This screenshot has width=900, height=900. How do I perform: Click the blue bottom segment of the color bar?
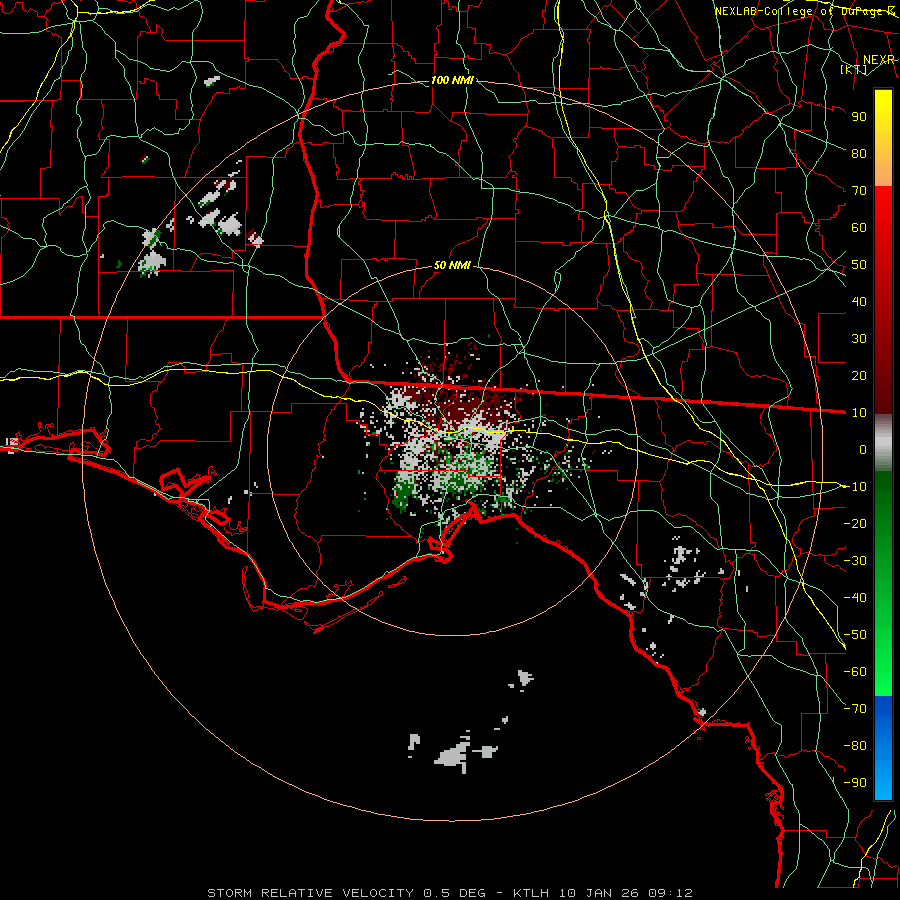883,748
